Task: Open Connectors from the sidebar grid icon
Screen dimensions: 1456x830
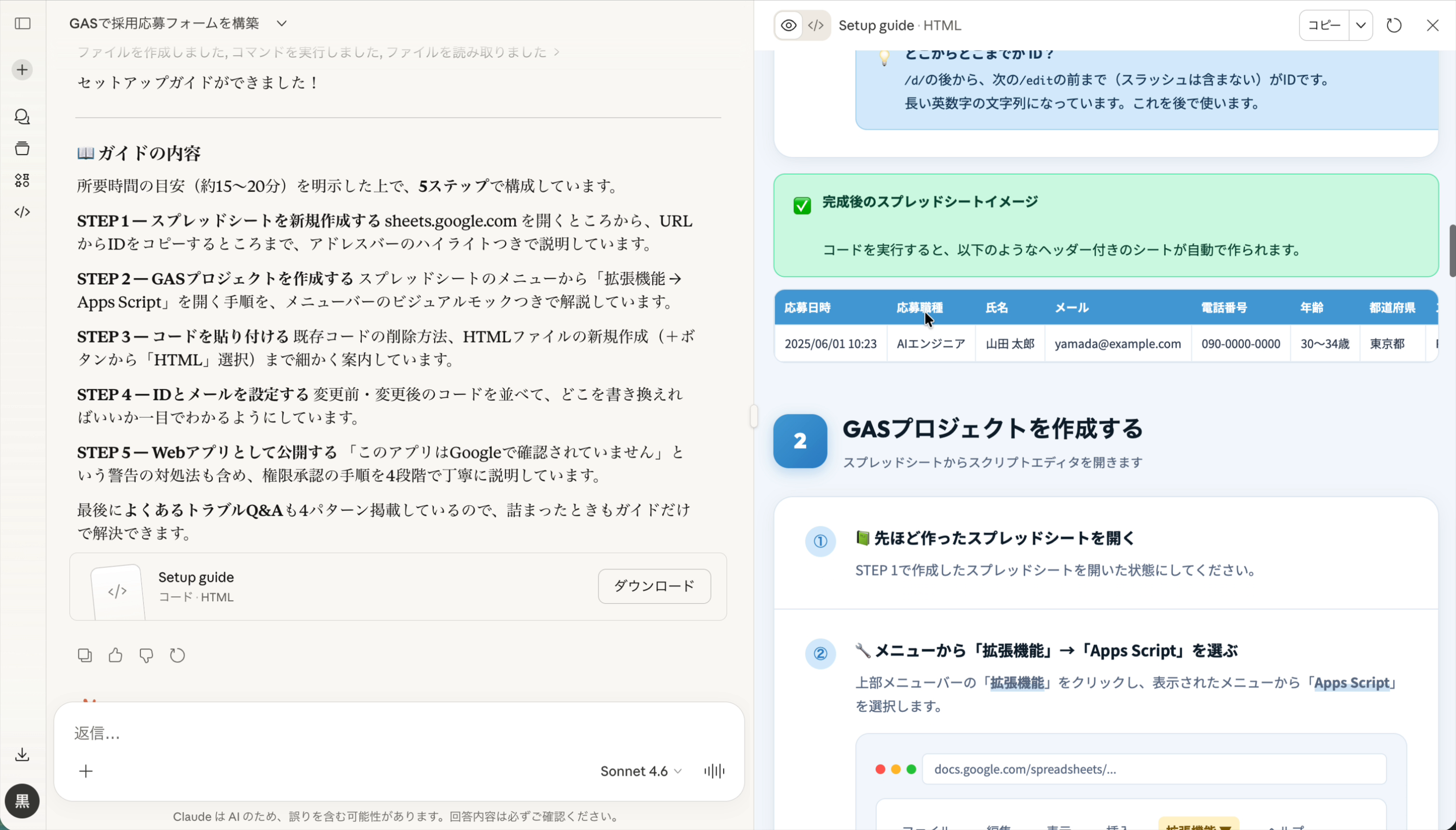Action: tap(22, 180)
